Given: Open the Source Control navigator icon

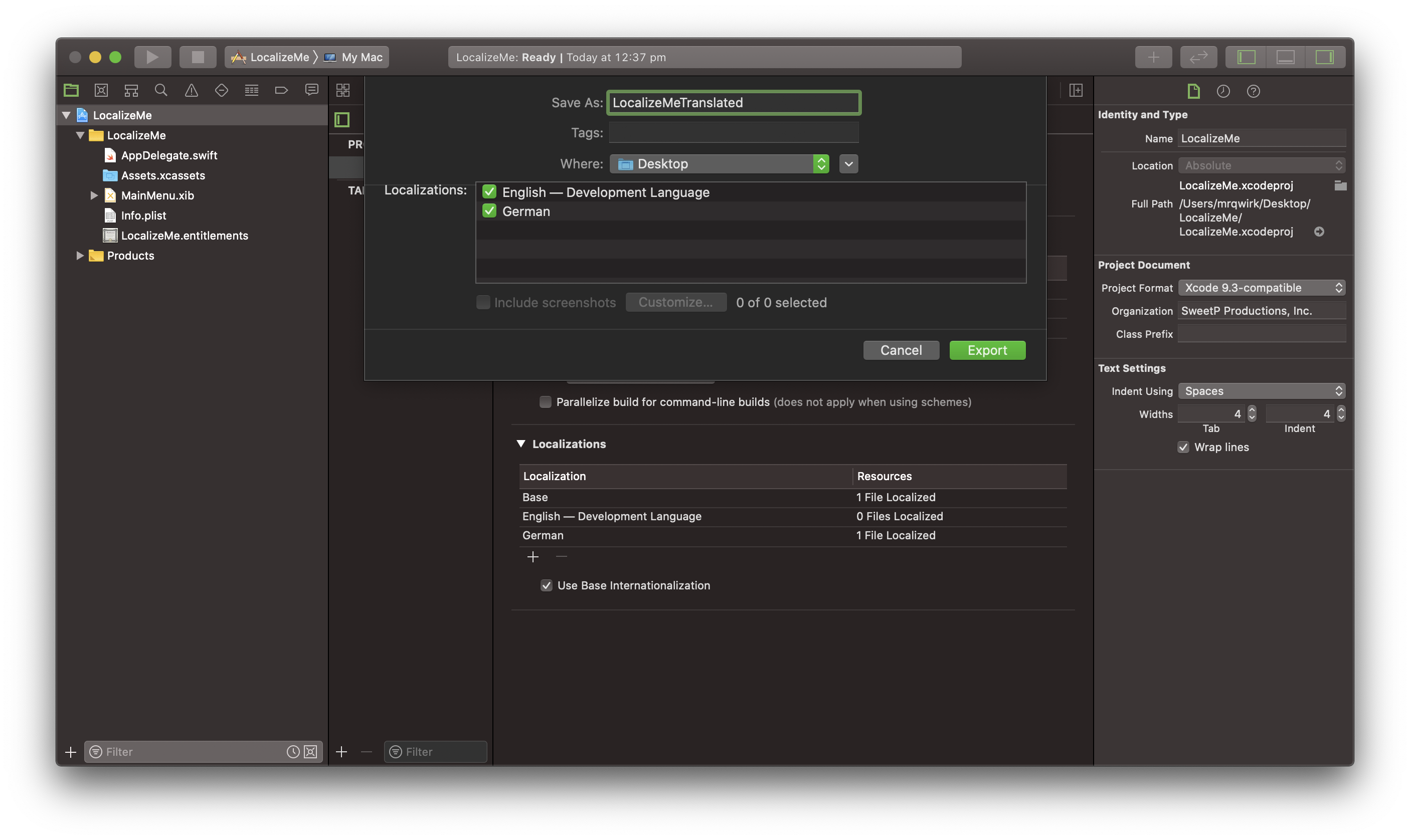Looking at the screenshot, I should (101, 90).
